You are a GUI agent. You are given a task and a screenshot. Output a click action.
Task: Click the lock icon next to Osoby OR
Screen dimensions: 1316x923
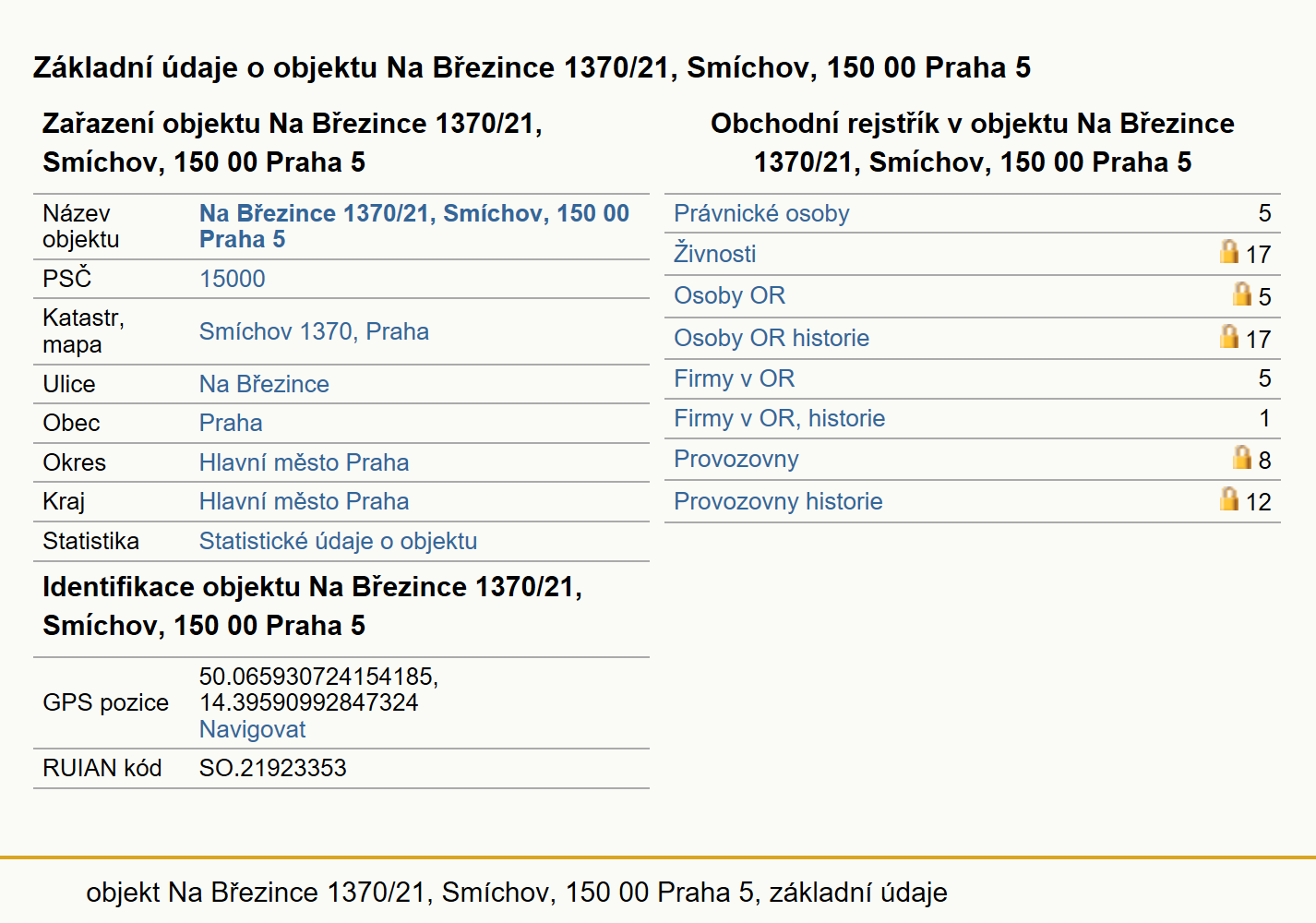[x=1242, y=294]
